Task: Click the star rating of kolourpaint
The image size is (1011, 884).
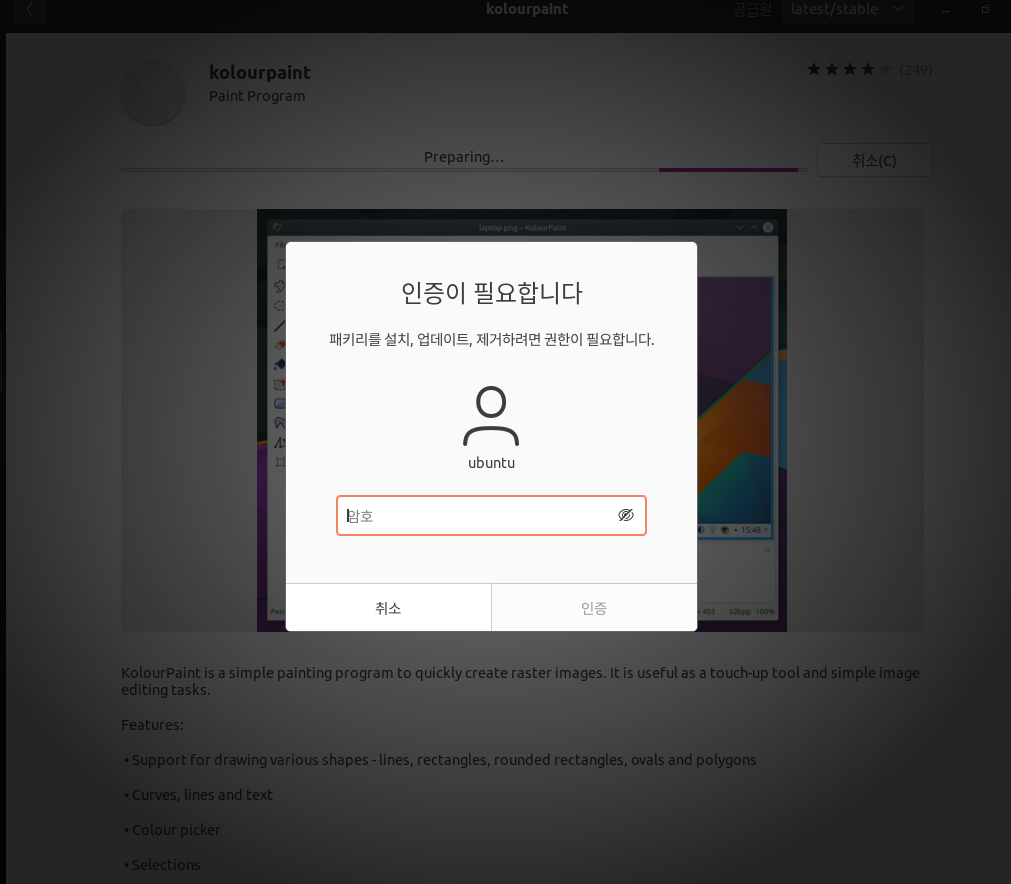Action: [x=850, y=69]
